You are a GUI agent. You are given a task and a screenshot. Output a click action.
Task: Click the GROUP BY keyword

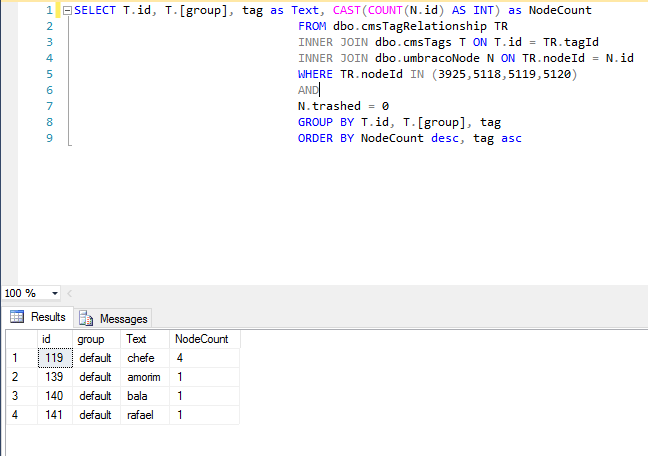(326, 122)
